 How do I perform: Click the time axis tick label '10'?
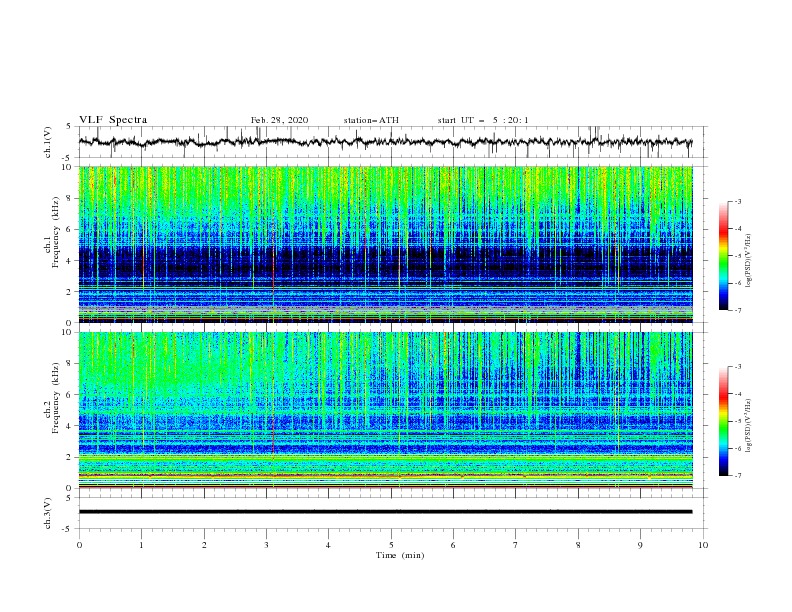703,545
